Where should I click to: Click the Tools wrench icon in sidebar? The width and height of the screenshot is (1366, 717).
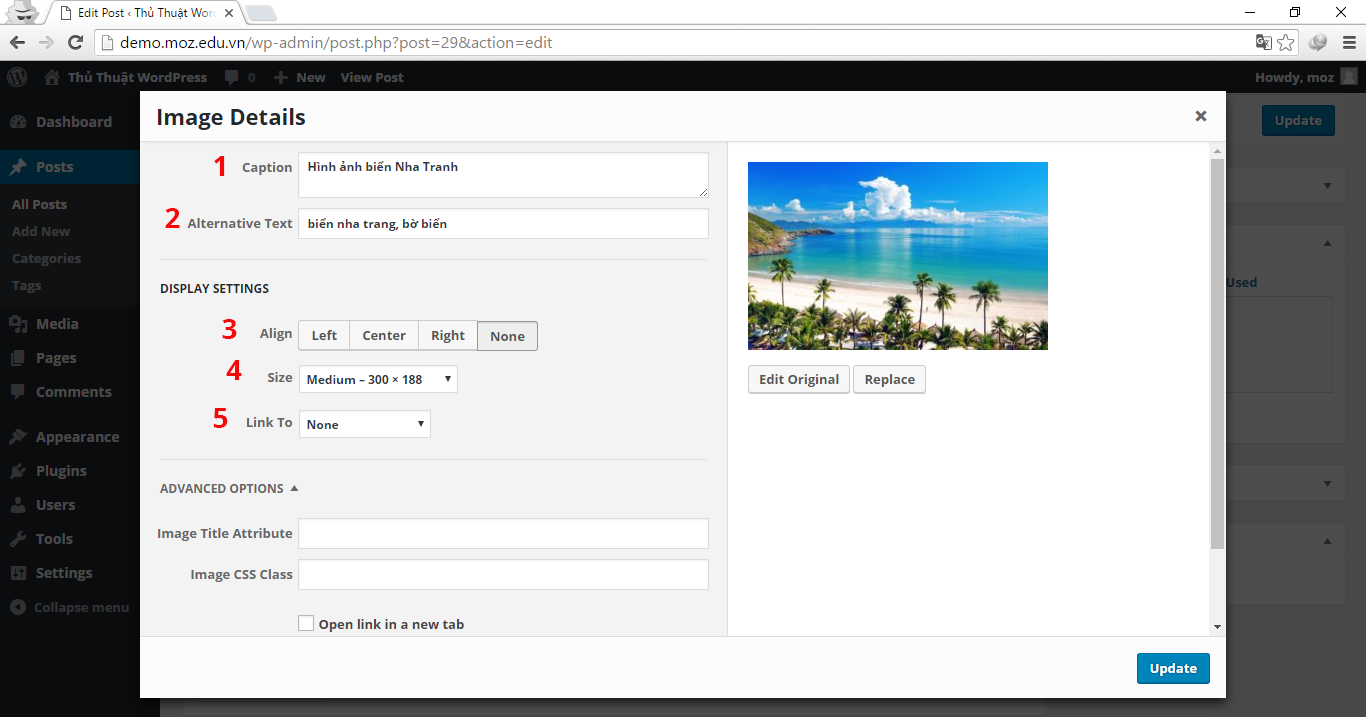click(18, 539)
